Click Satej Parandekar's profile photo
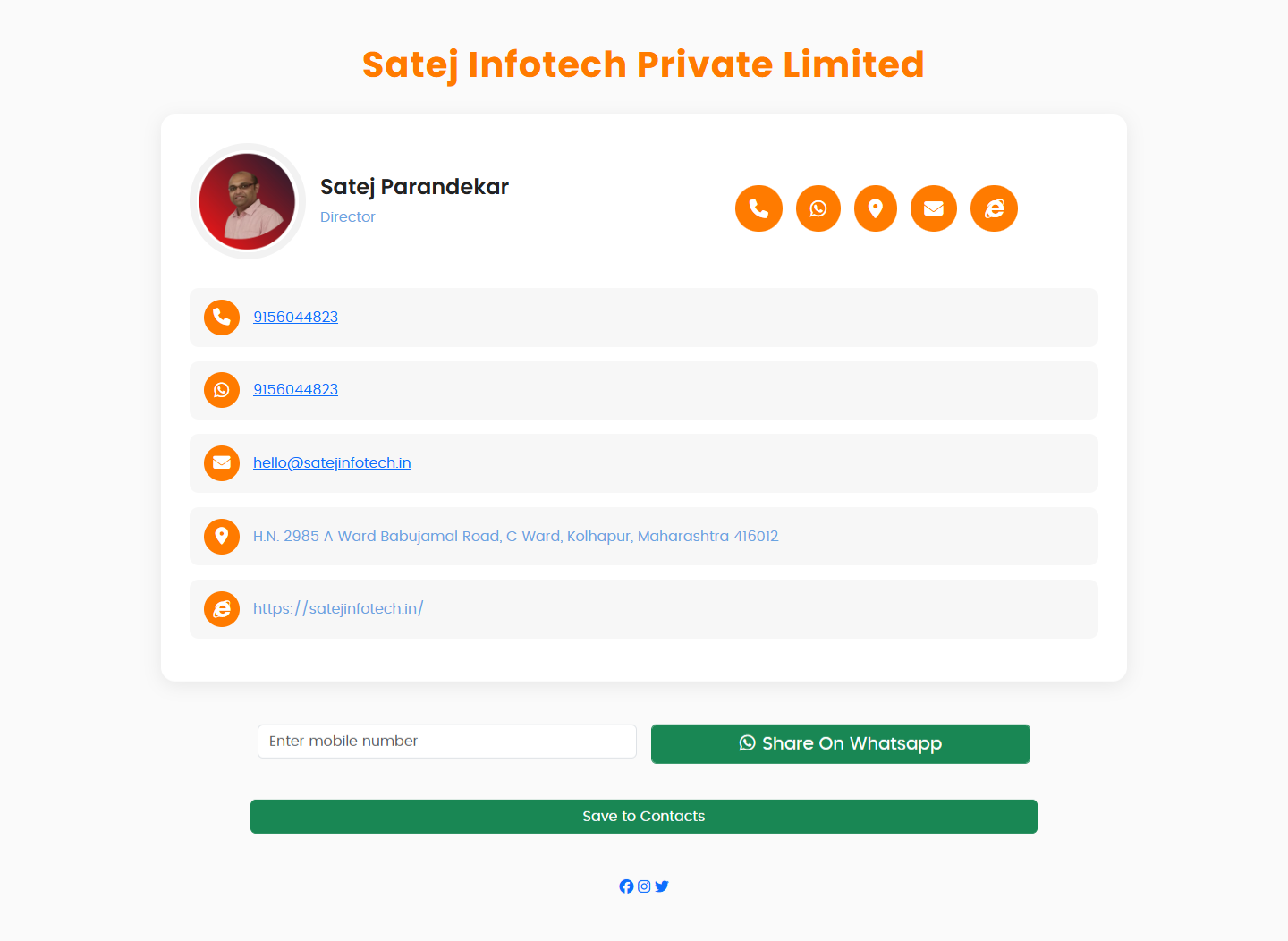The height and width of the screenshot is (941, 1288). point(248,201)
